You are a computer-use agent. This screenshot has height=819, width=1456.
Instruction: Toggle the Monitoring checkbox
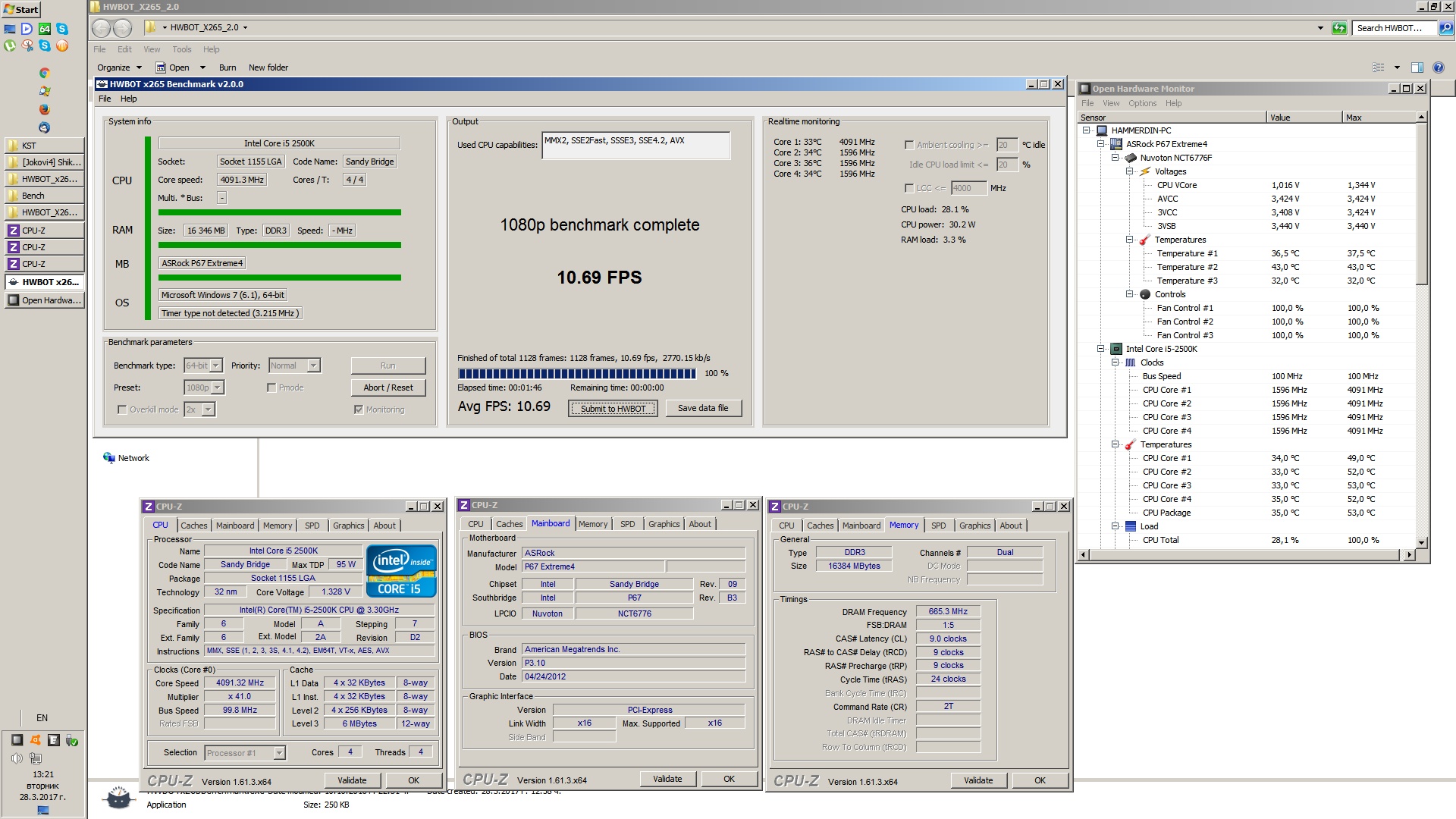(x=359, y=409)
